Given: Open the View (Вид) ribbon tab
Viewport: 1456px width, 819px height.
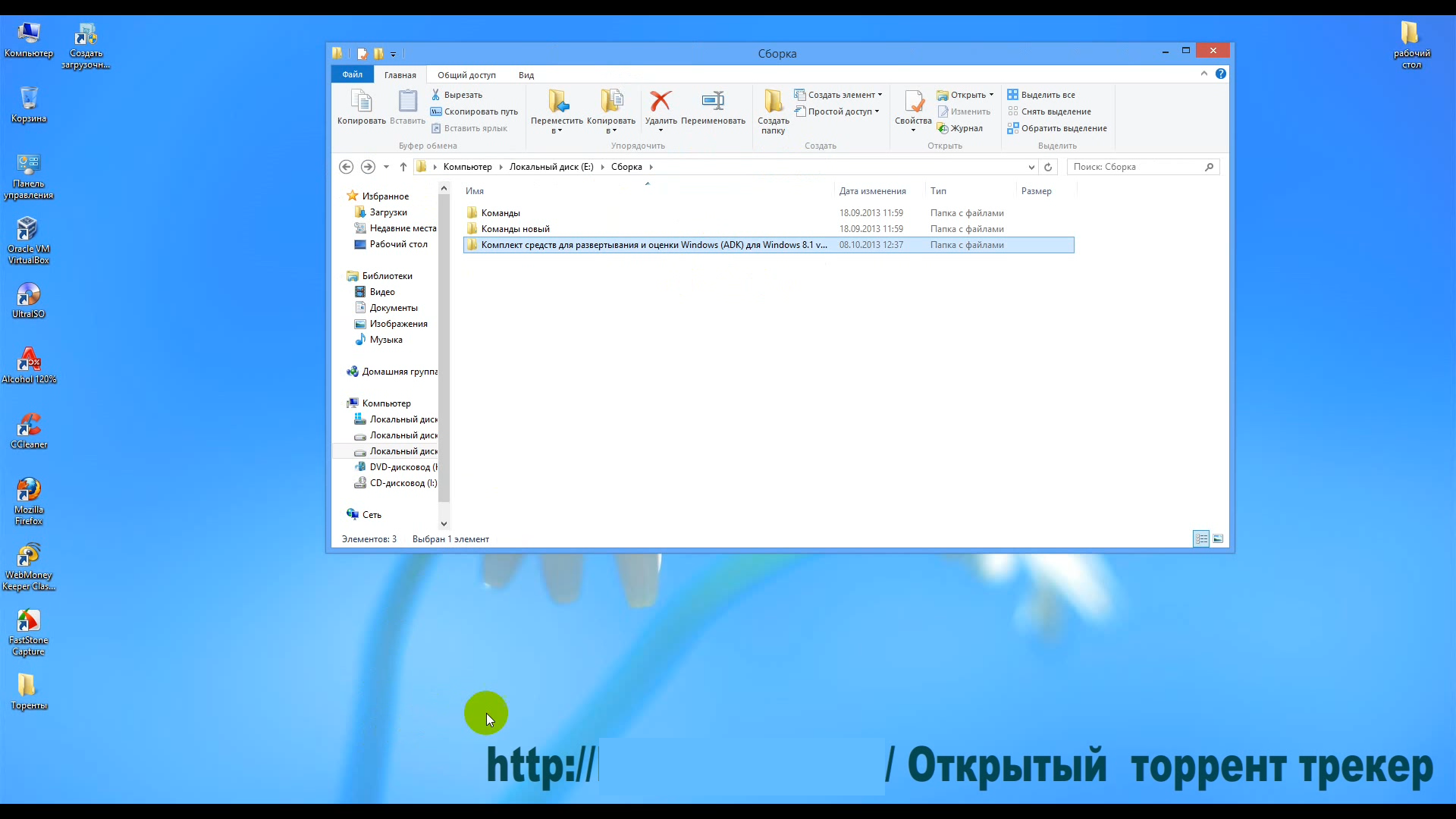Looking at the screenshot, I should click(526, 75).
